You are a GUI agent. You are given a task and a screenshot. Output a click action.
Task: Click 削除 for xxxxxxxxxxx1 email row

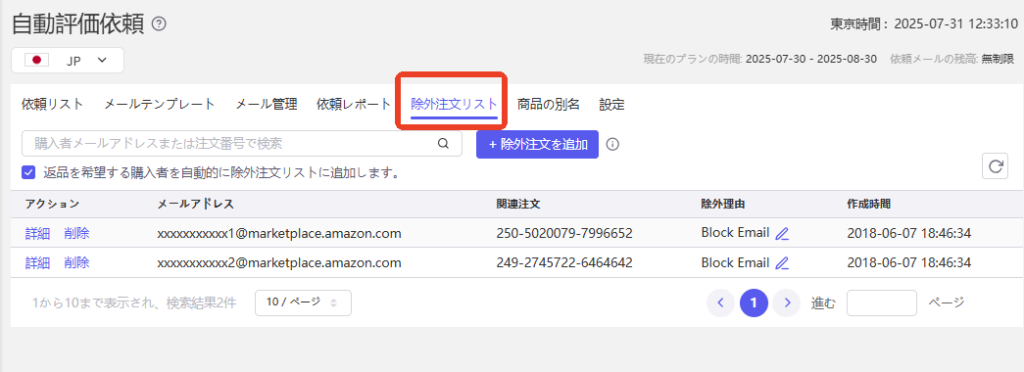click(76, 234)
